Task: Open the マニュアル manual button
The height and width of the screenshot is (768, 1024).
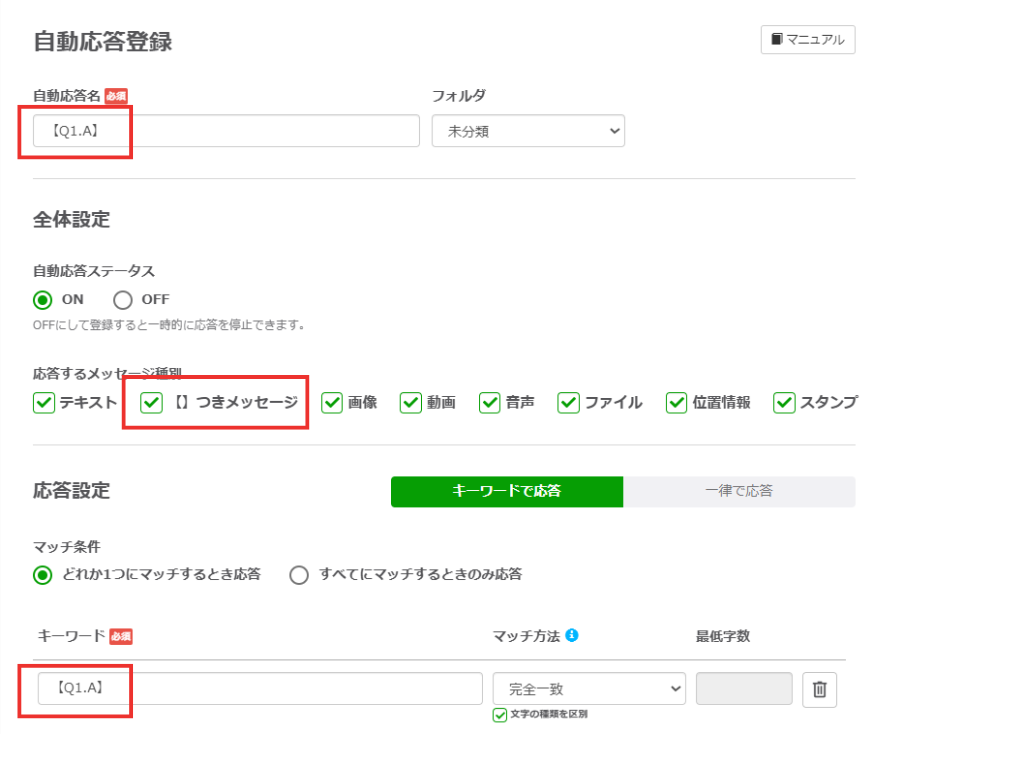Action: pos(807,40)
